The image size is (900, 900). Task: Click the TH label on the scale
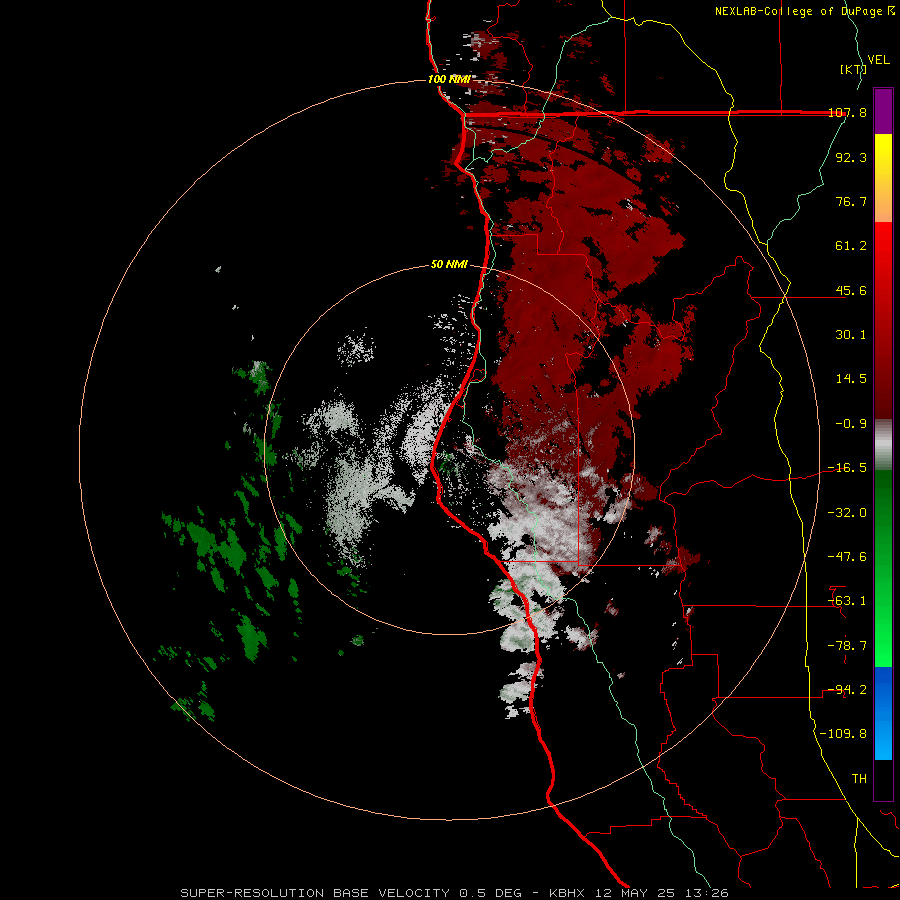859,779
